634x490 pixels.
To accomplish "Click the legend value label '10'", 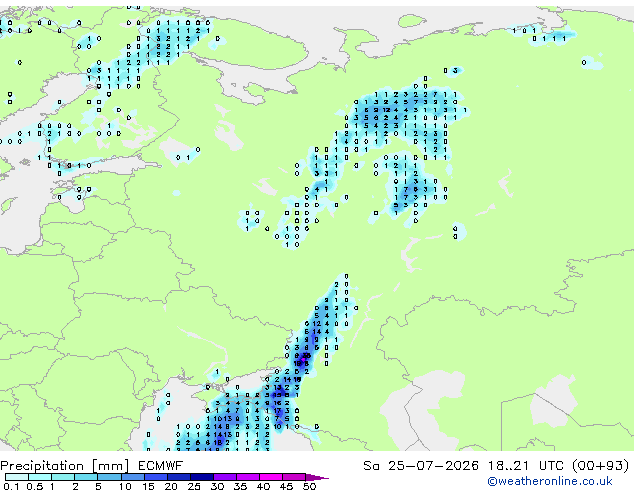I will click(x=125, y=486).
